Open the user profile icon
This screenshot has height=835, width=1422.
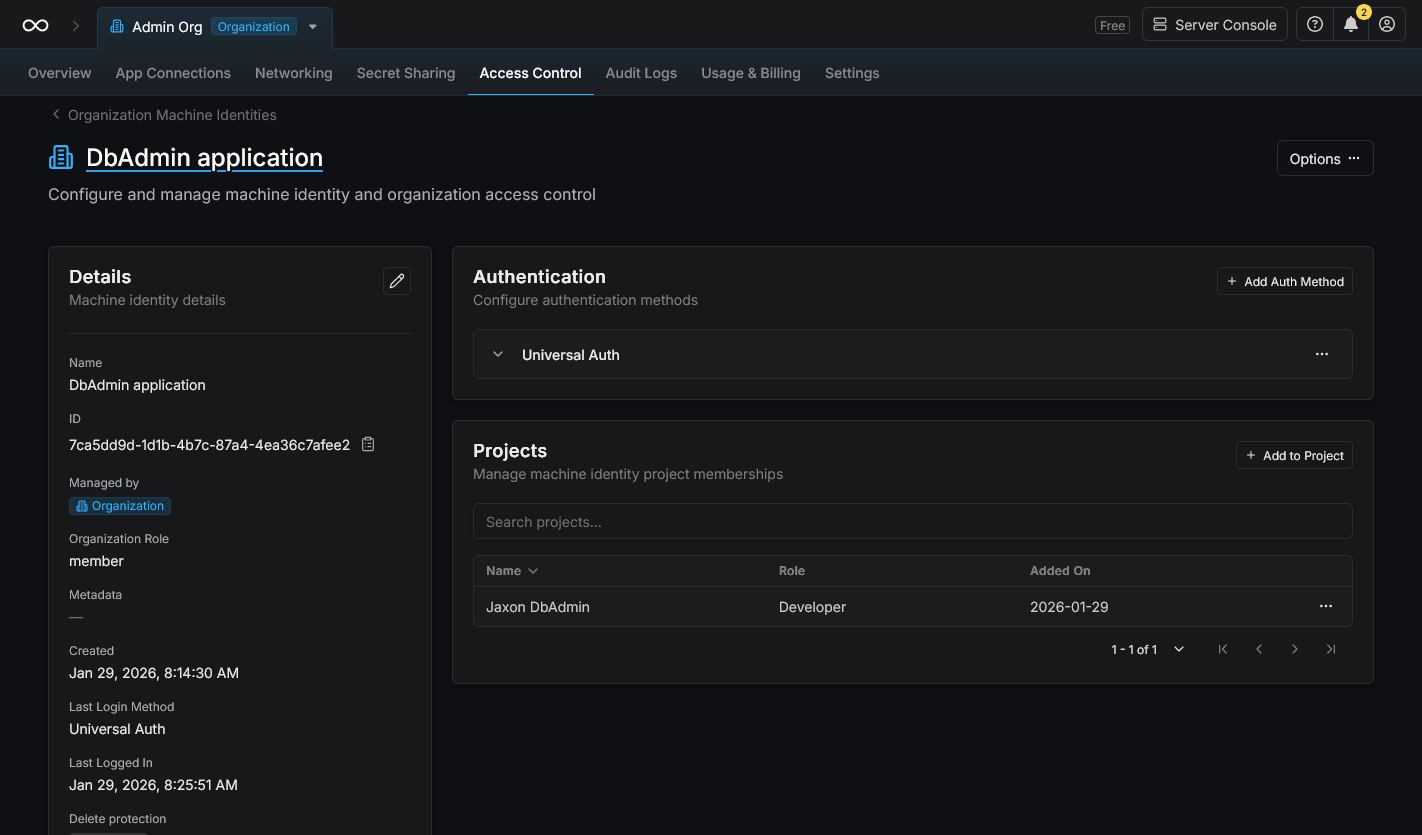(1387, 25)
